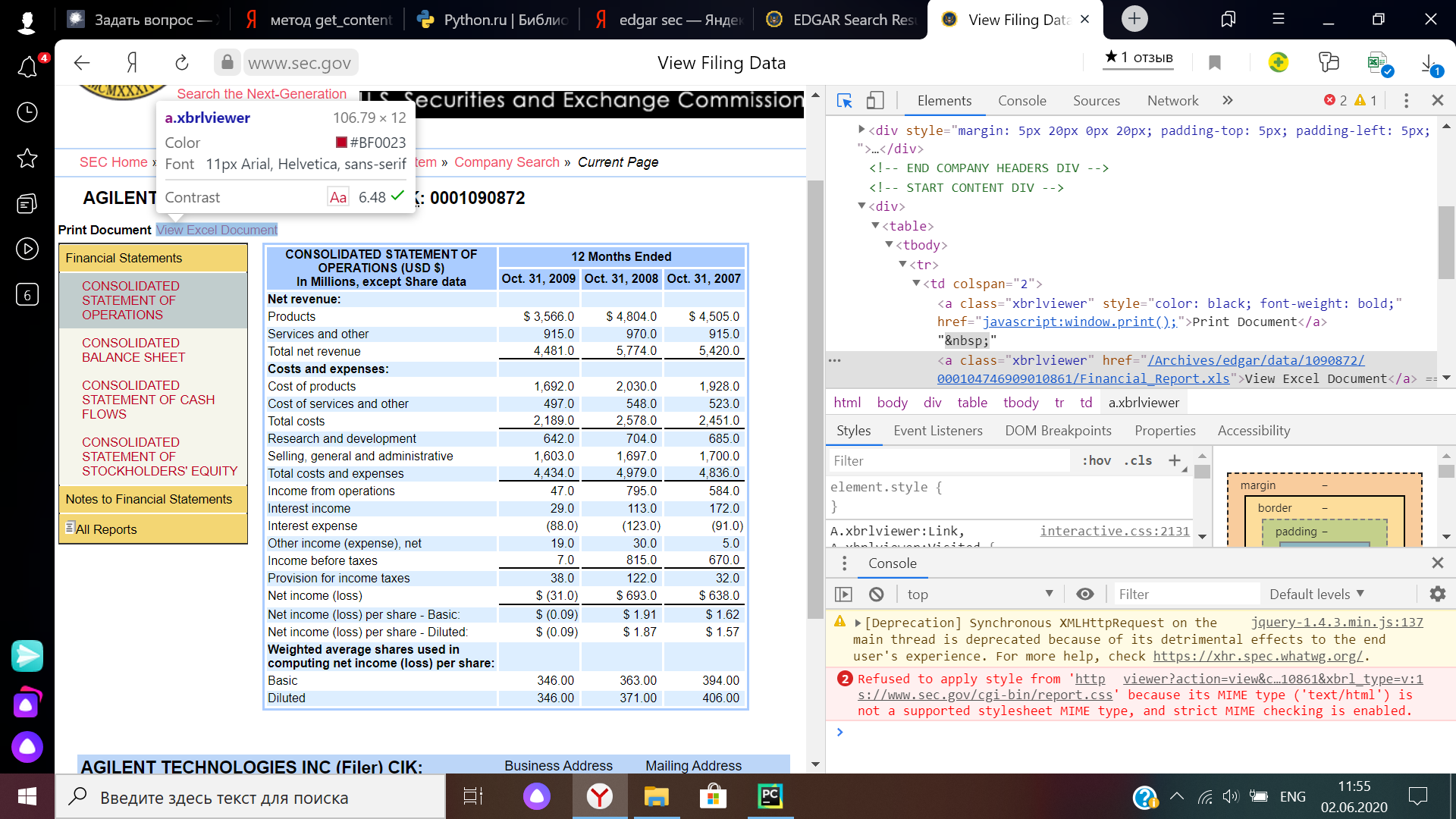
Task: Open the browser hamburger menu
Action: tap(1279, 19)
